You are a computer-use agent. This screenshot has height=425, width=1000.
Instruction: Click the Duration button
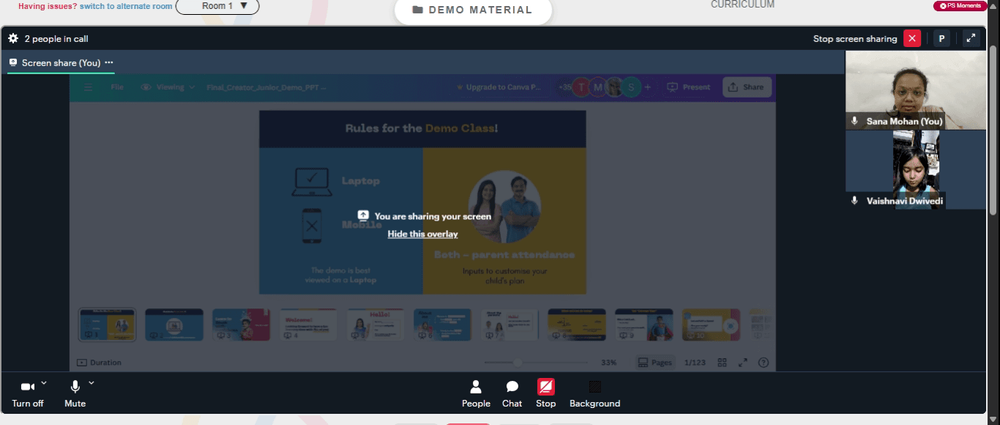(99, 362)
